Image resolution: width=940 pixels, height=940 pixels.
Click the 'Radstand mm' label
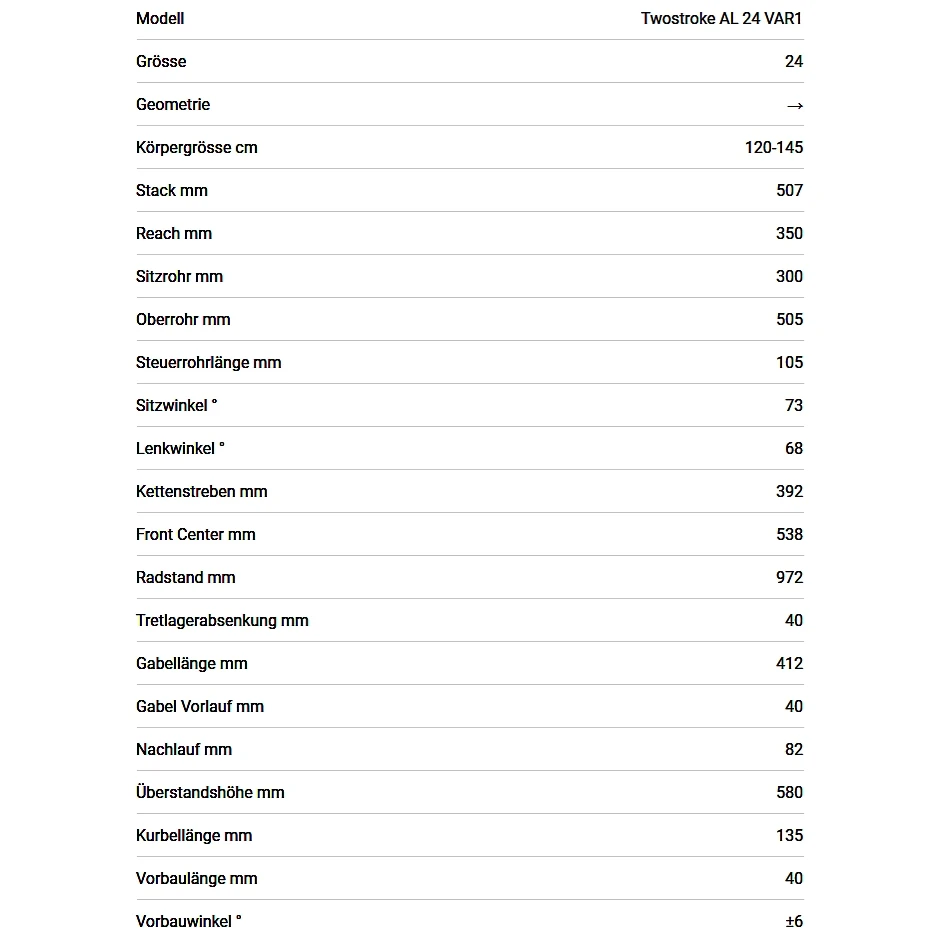click(185, 577)
